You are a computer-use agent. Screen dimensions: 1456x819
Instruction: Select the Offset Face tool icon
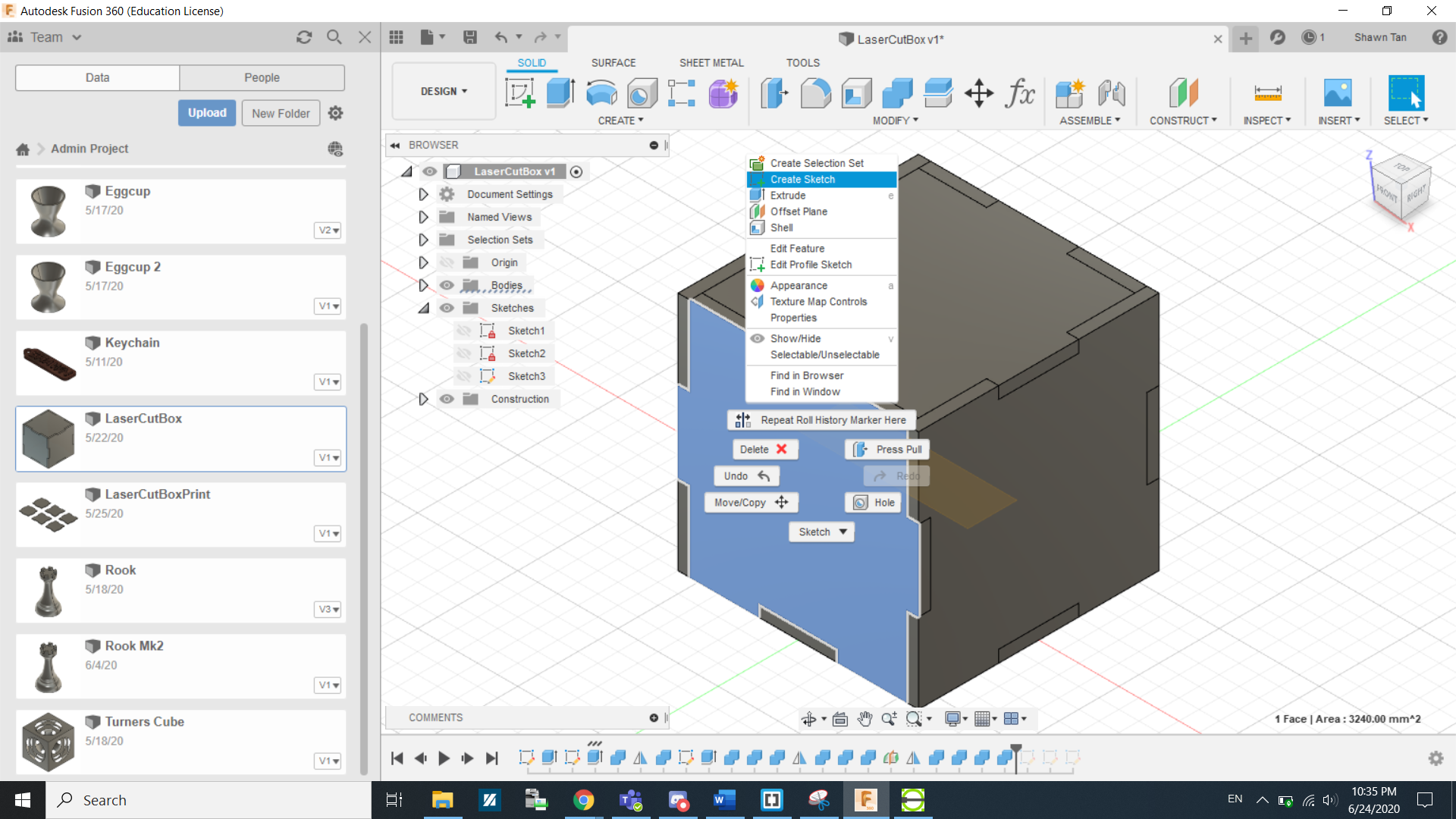pos(938,93)
